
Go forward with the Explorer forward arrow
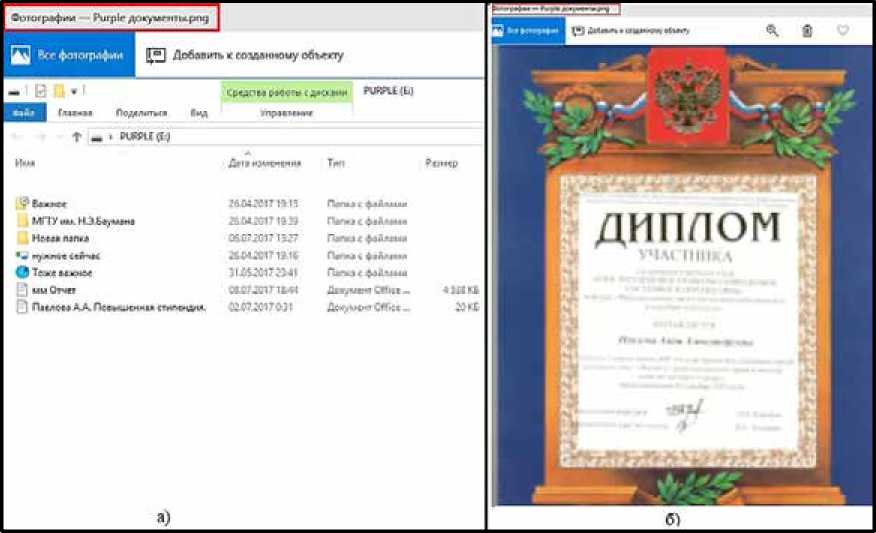pyautogui.click(x=41, y=137)
